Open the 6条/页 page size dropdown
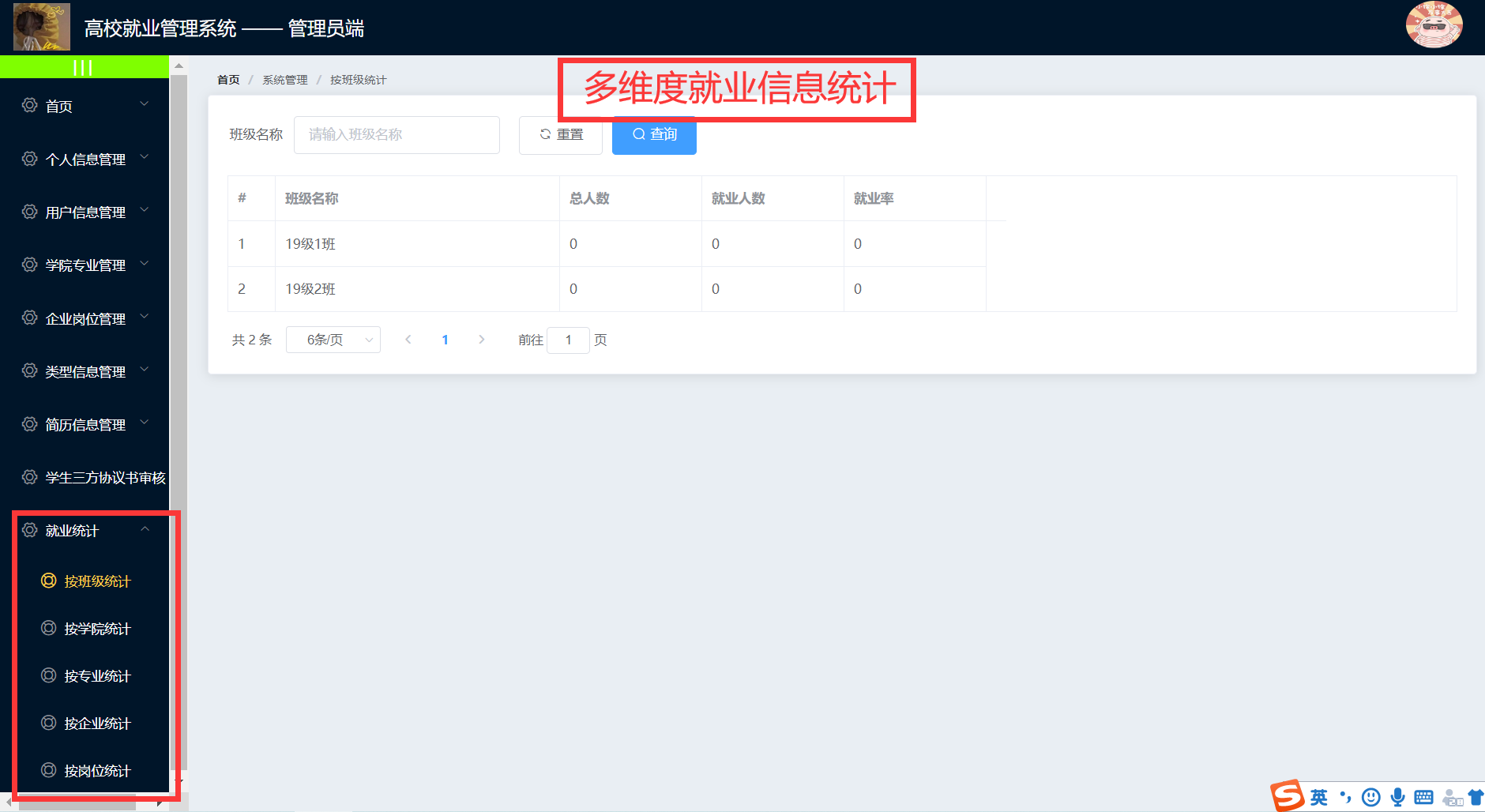Image resolution: width=1485 pixels, height=812 pixels. pyautogui.click(x=333, y=340)
